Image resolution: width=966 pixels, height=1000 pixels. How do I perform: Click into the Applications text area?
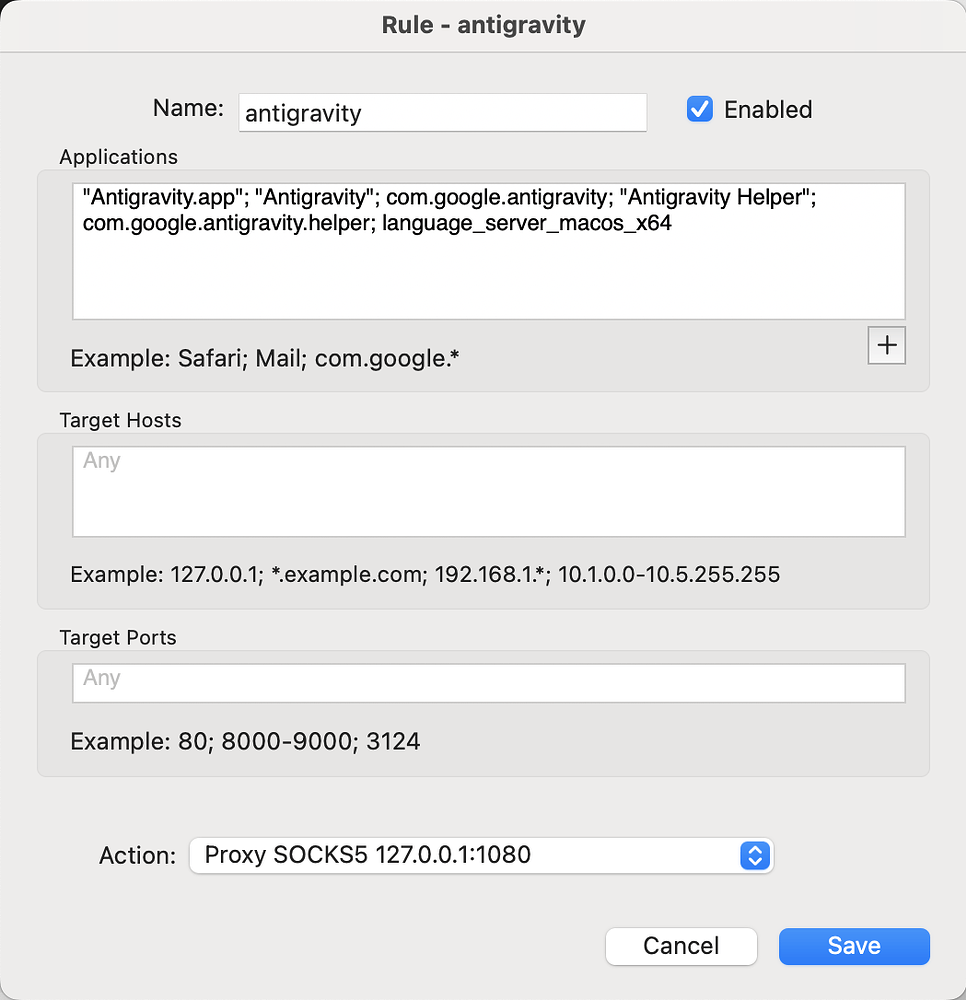point(488,251)
